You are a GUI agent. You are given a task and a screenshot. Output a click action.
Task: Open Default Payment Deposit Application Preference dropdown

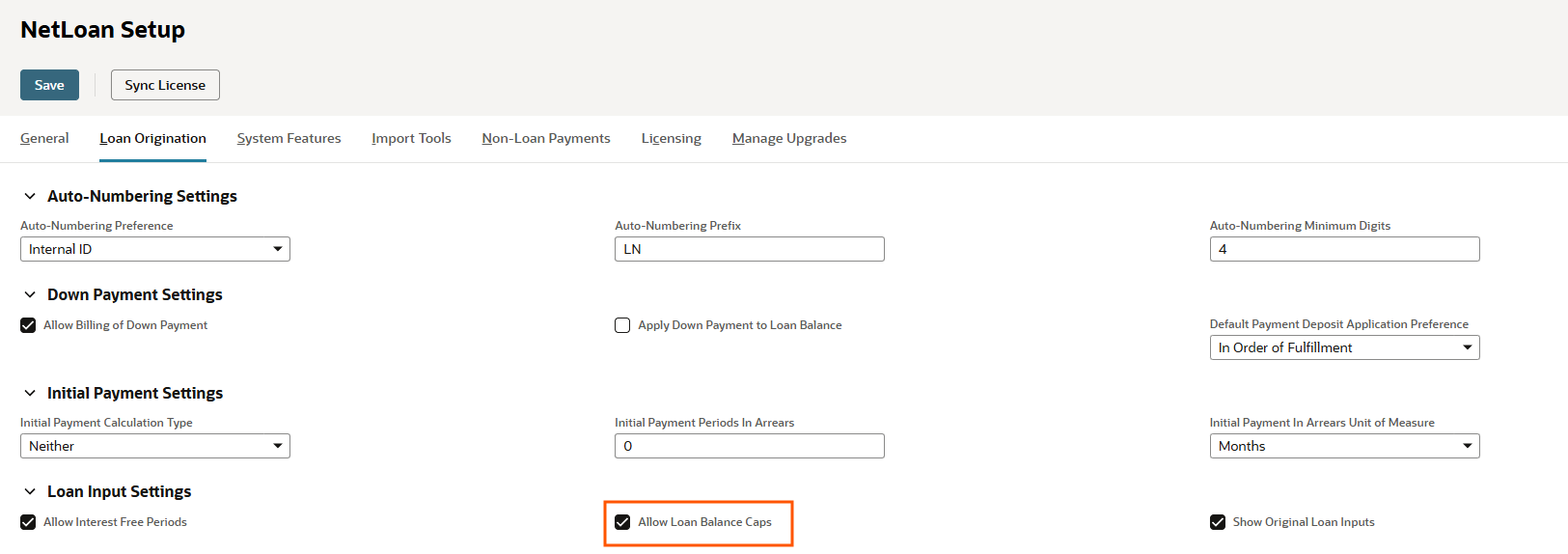pos(1344,347)
